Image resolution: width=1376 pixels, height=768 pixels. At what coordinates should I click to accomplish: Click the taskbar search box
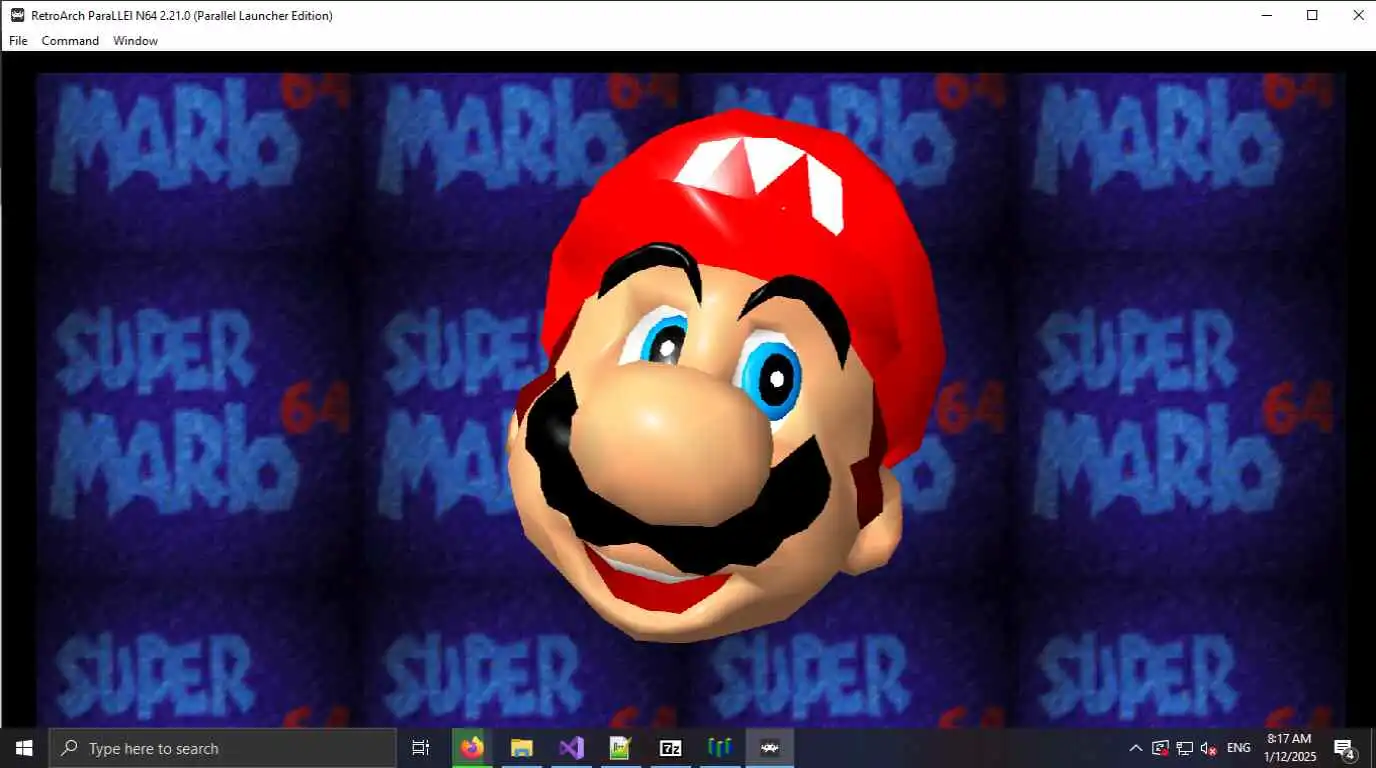tap(222, 748)
